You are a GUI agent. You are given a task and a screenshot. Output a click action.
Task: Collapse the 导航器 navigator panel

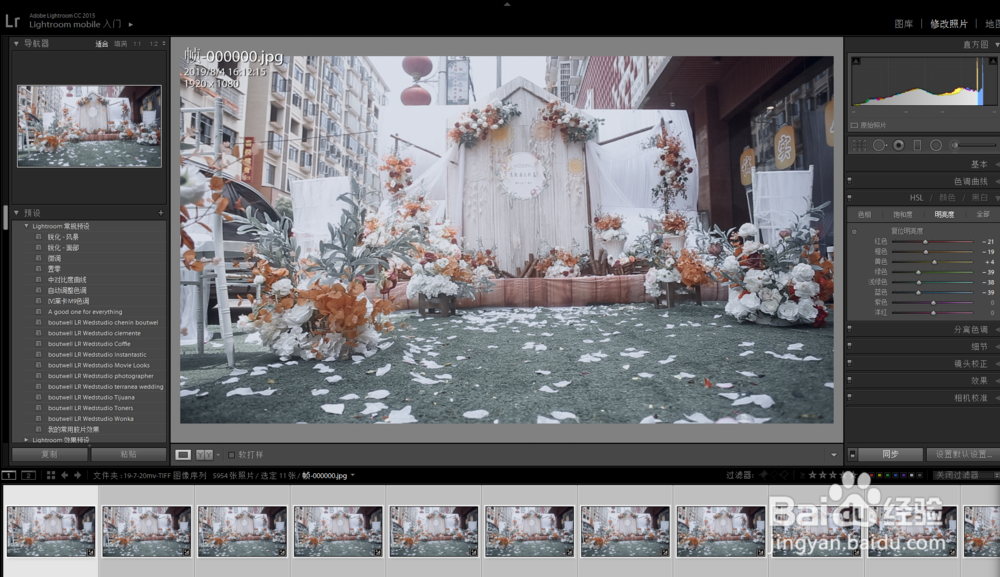coord(16,43)
